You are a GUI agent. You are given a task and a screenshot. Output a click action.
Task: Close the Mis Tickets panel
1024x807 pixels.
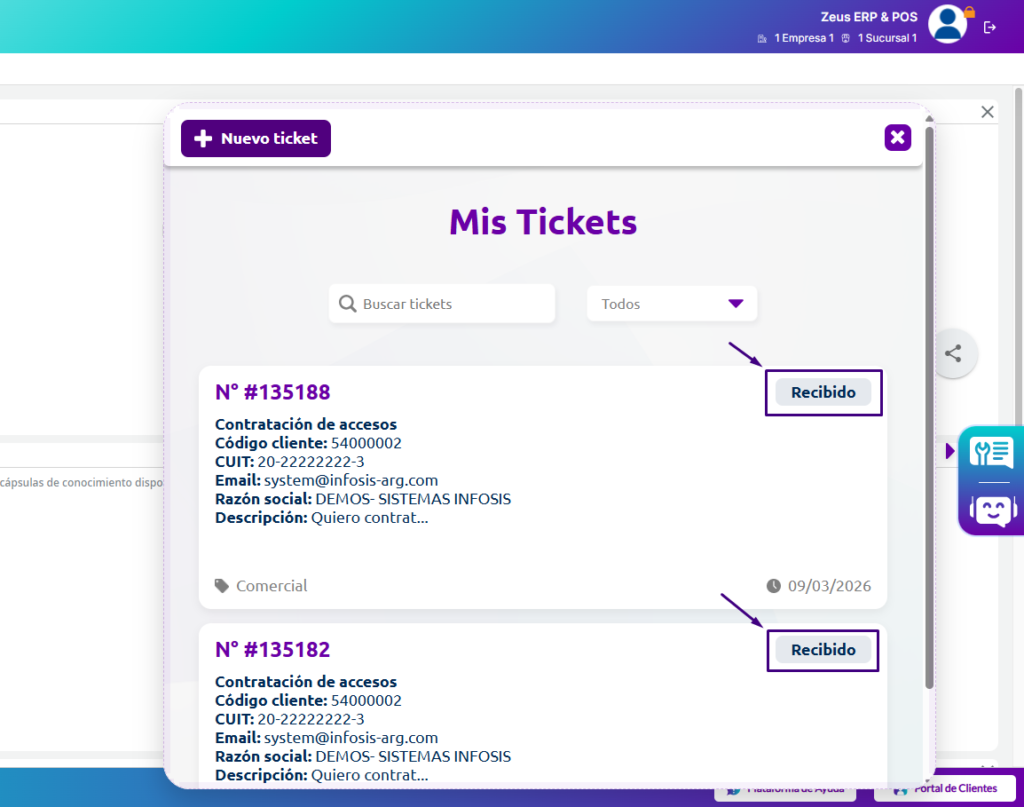pyautogui.click(x=897, y=138)
